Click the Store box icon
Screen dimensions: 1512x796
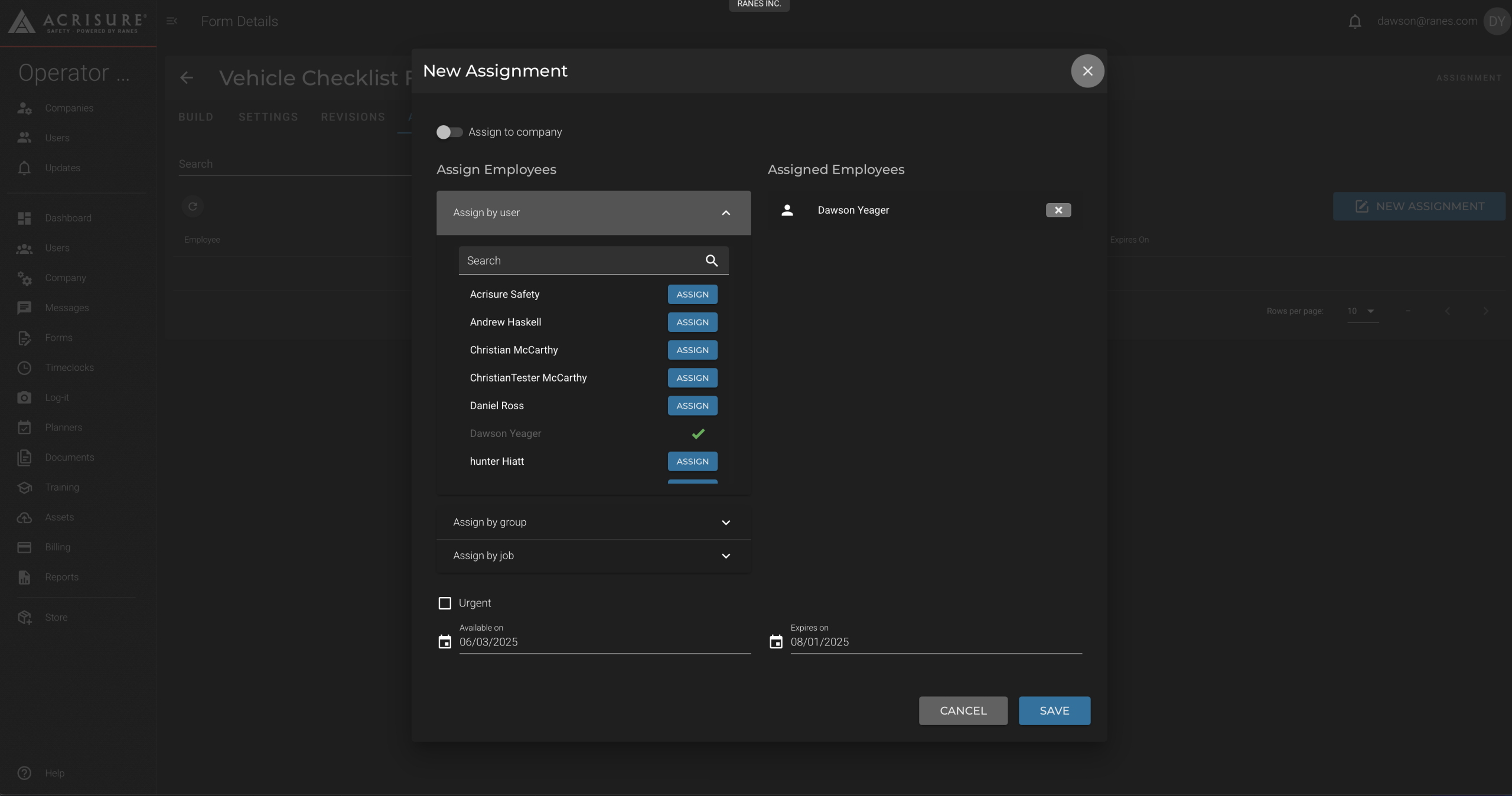[24, 617]
